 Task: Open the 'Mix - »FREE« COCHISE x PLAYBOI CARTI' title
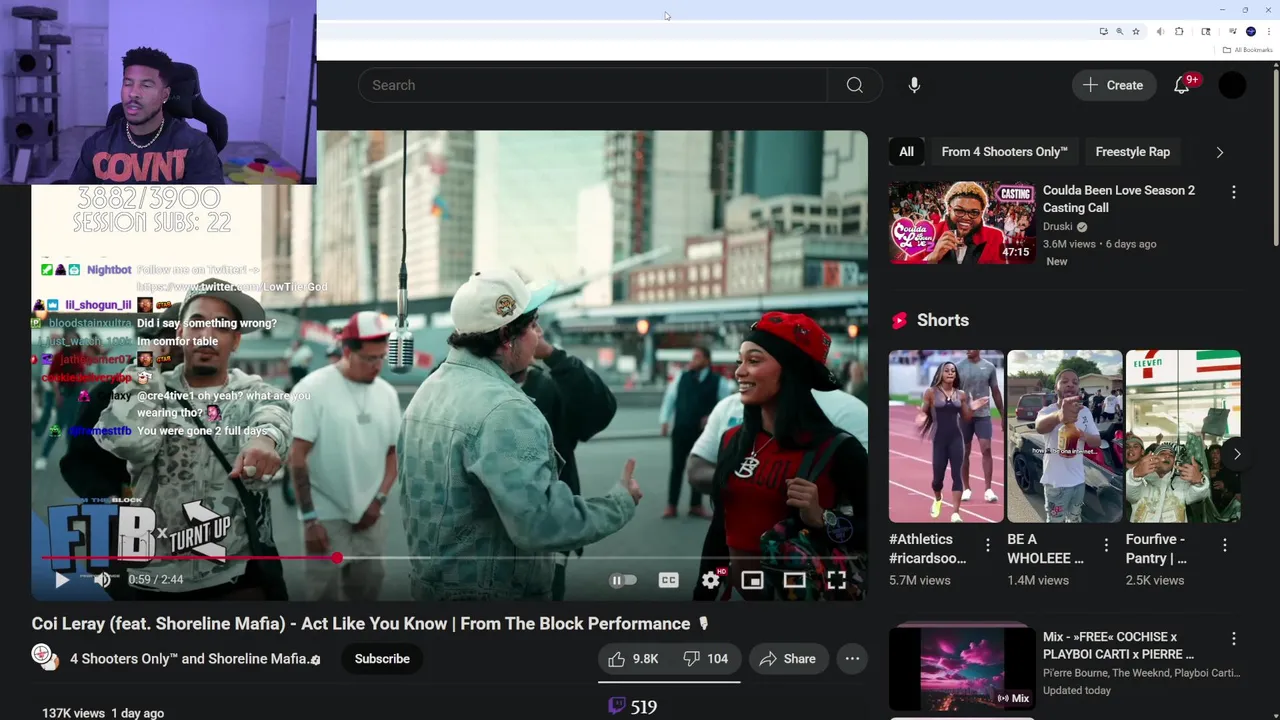(x=1118, y=645)
